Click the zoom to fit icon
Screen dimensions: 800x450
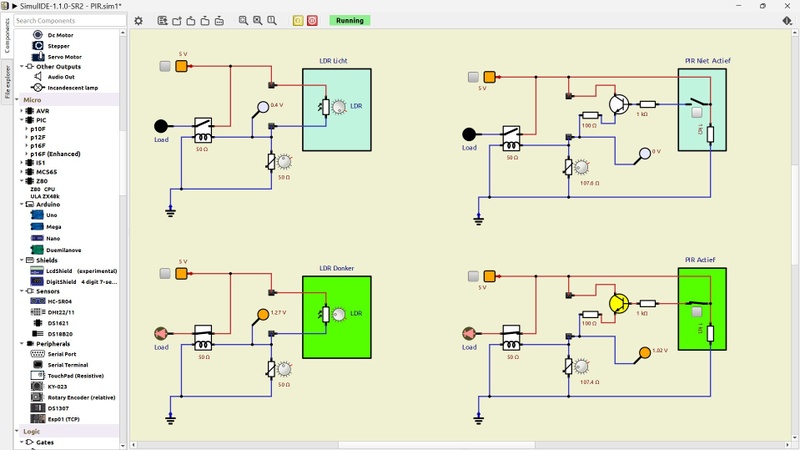pos(243,20)
